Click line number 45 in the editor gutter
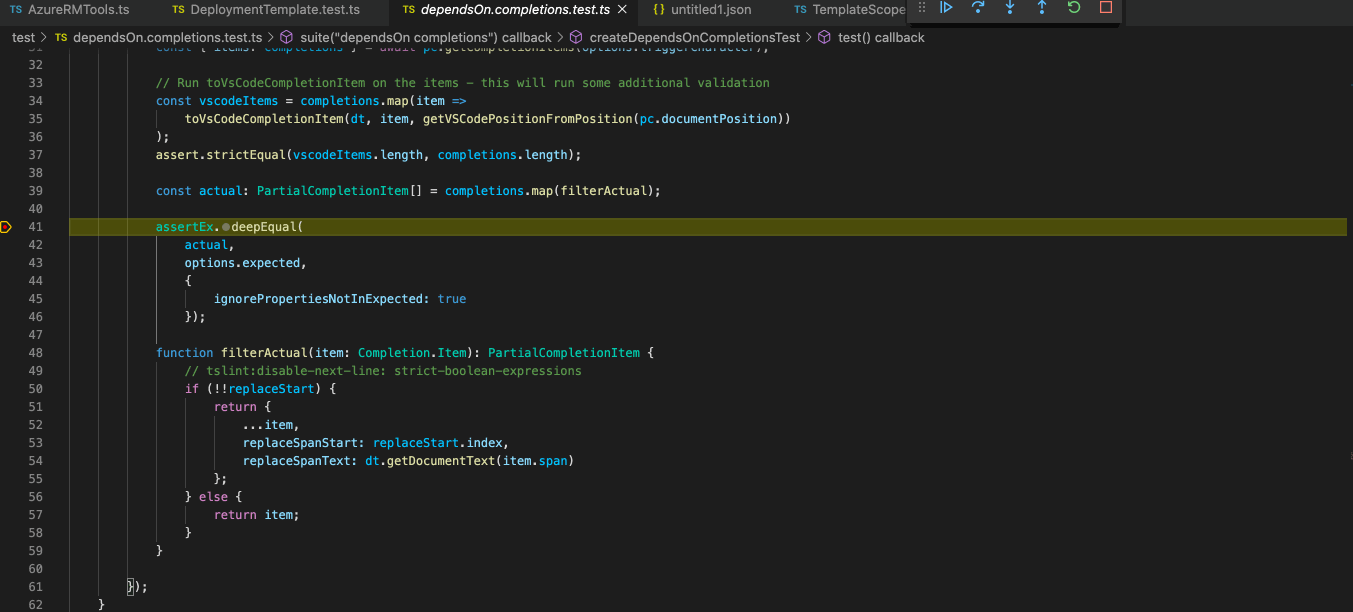Image resolution: width=1353 pixels, height=612 pixels. coord(35,298)
